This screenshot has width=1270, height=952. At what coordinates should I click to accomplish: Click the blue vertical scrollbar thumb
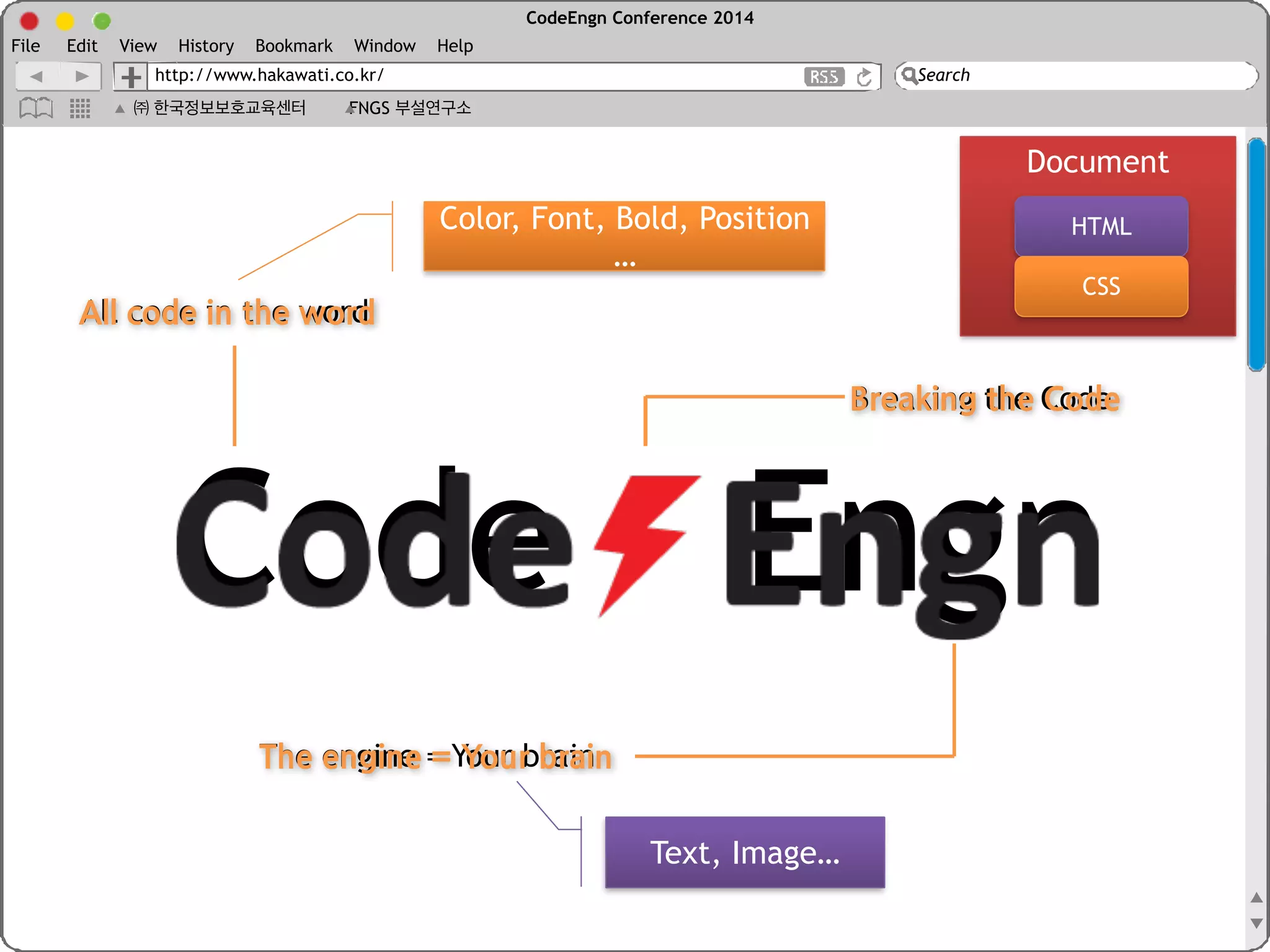pyautogui.click(x=1256, y=254)
